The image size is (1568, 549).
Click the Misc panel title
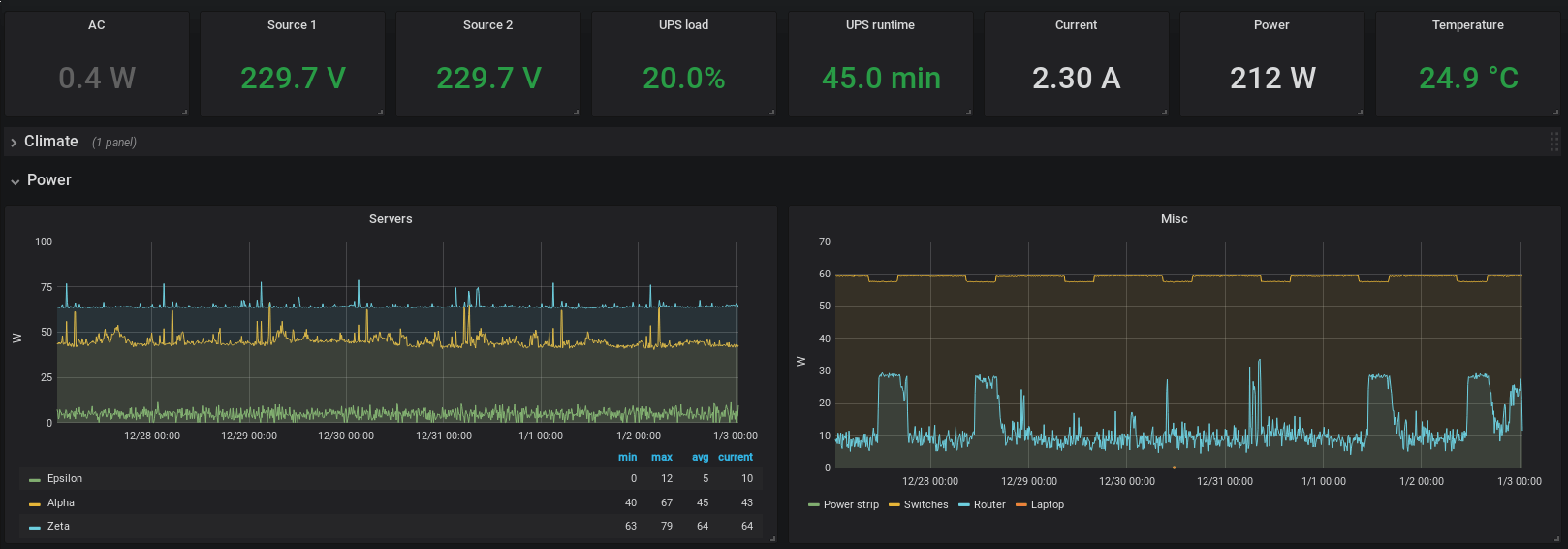(1174, 219)
